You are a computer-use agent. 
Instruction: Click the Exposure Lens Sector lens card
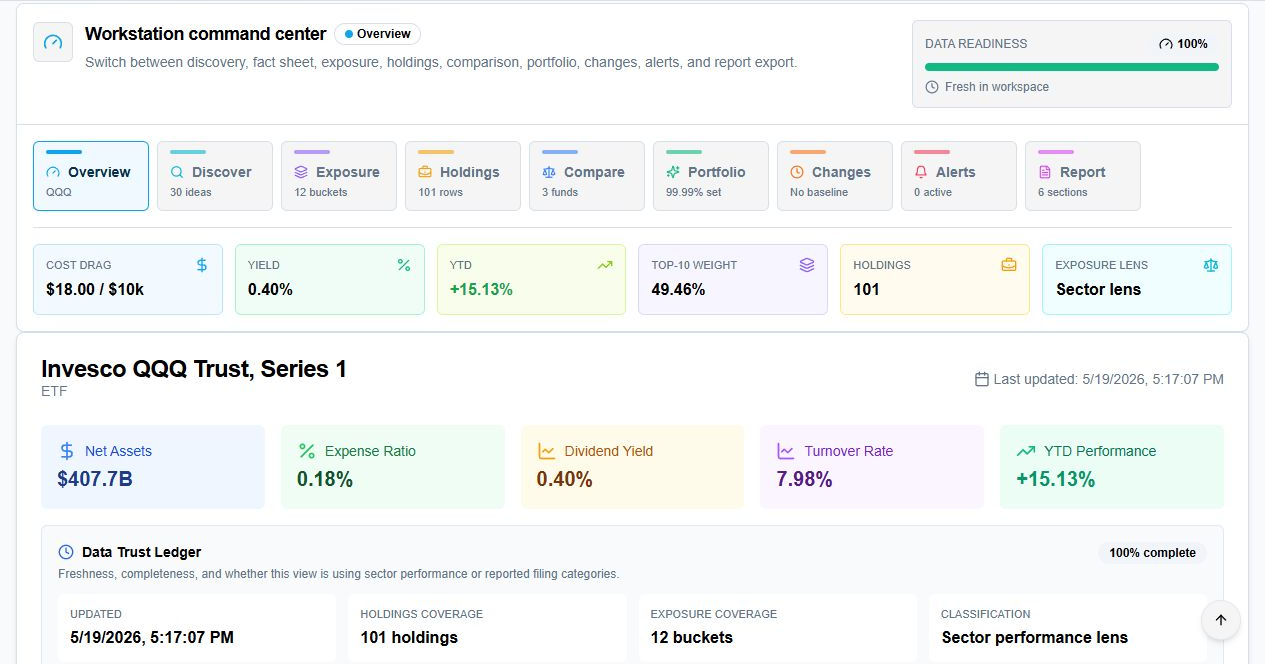[1137, 280]
